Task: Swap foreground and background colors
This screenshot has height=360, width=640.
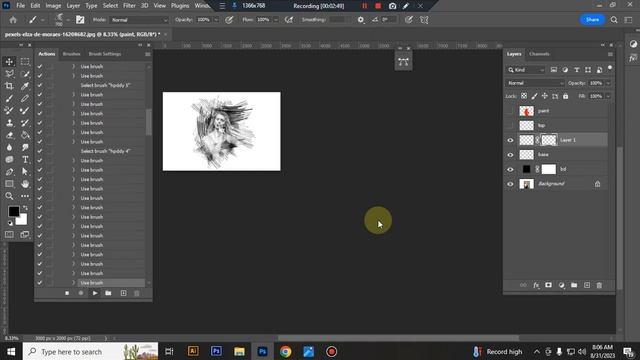Action: click(25, 208)
